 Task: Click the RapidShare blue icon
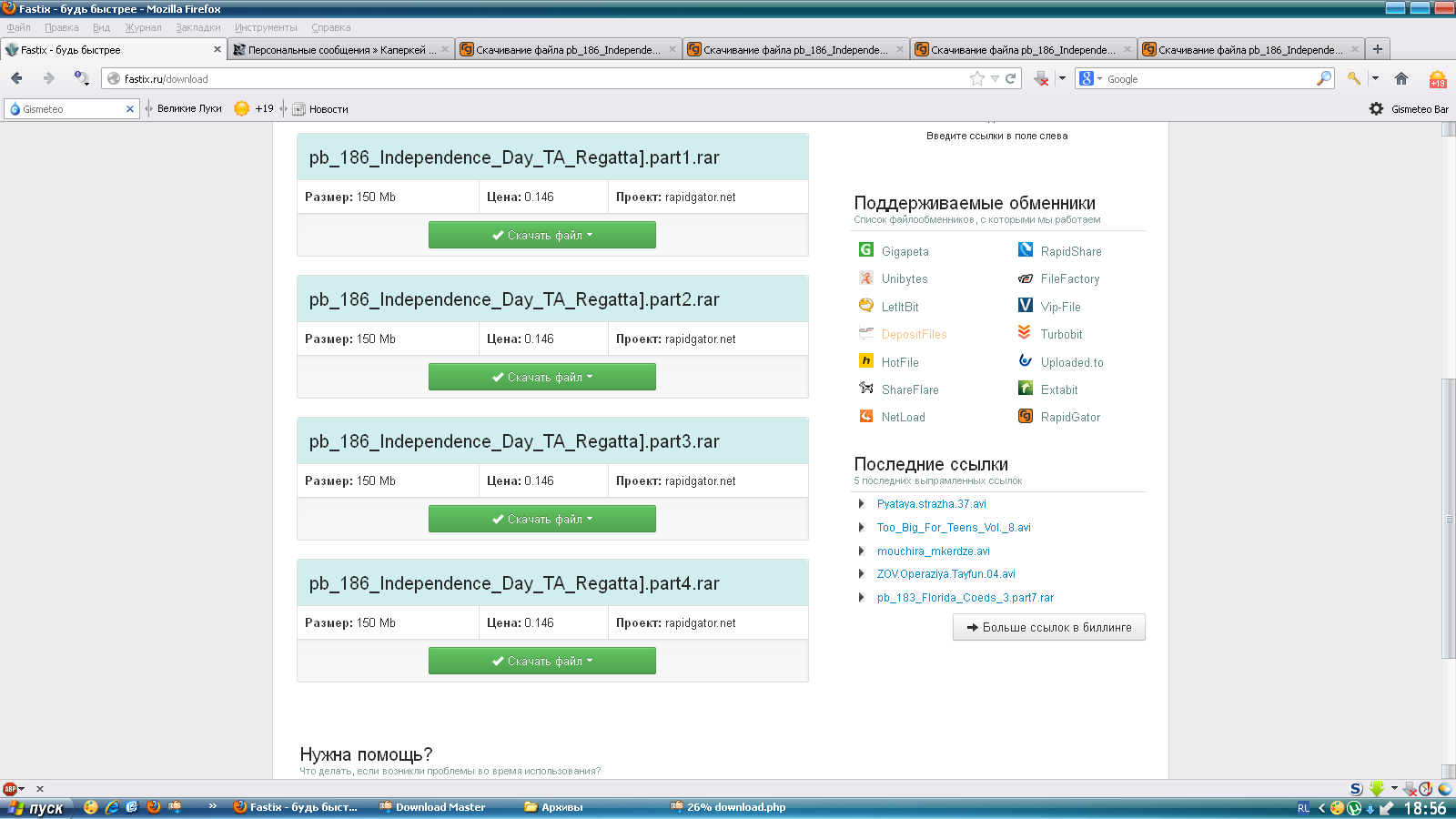coord(1026,249)
